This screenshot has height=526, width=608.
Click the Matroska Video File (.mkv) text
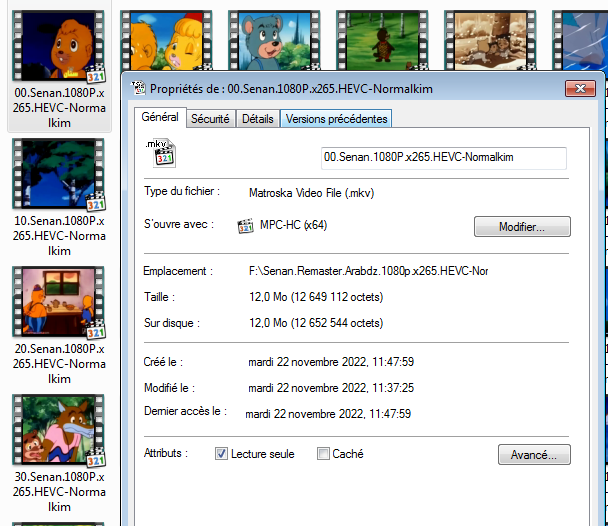[311, 193]
